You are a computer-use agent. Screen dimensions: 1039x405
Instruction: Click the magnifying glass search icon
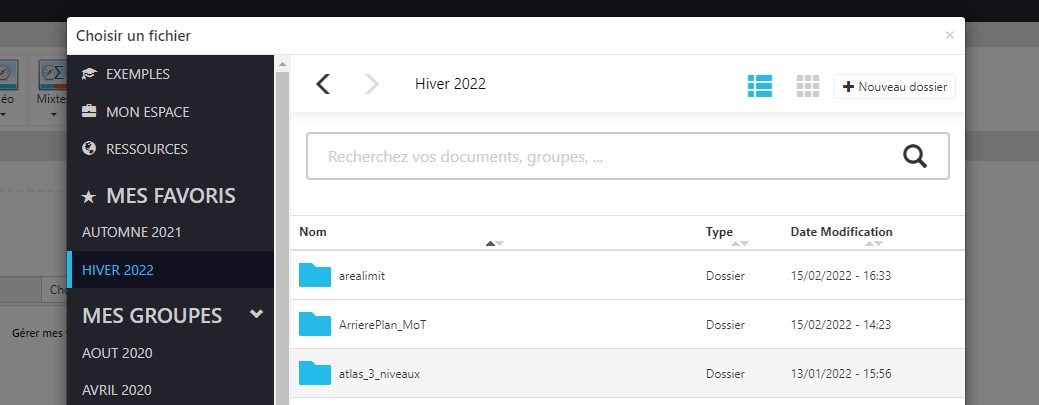(x=915, y=156)
